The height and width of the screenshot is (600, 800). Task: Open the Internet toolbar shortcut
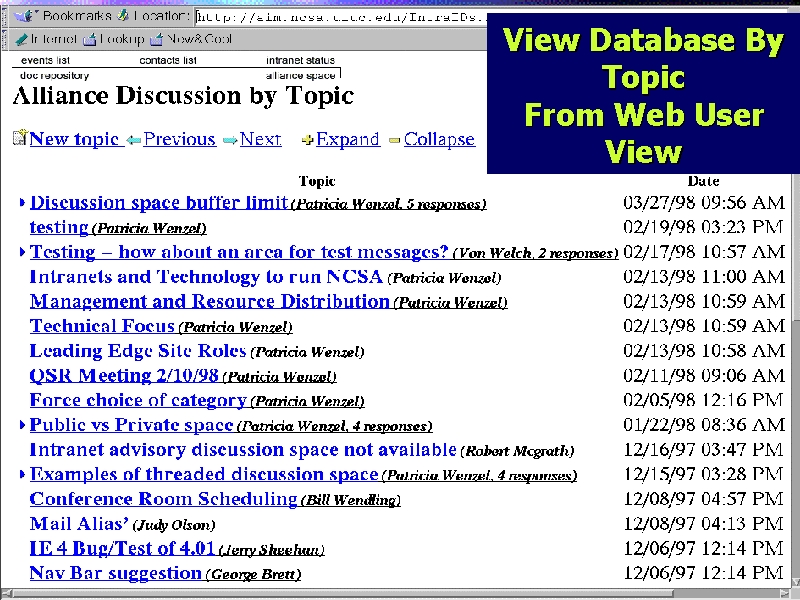45,39
